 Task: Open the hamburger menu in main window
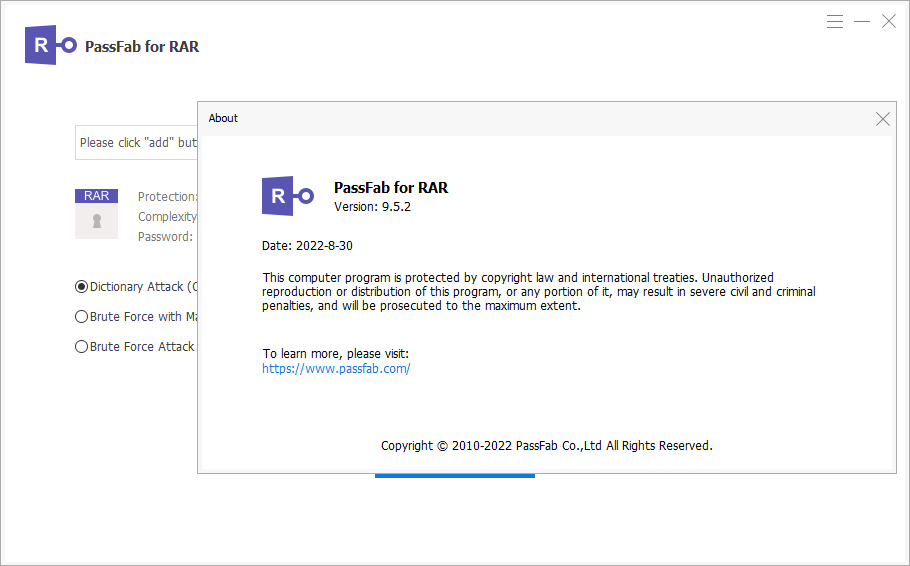835,21
